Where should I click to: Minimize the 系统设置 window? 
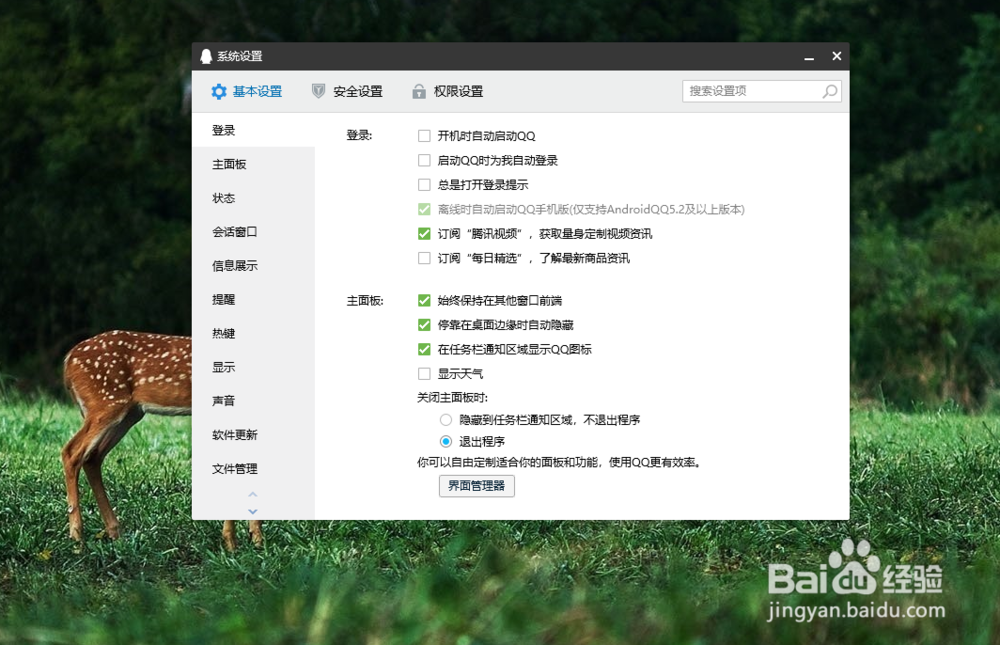coord(809,57)
